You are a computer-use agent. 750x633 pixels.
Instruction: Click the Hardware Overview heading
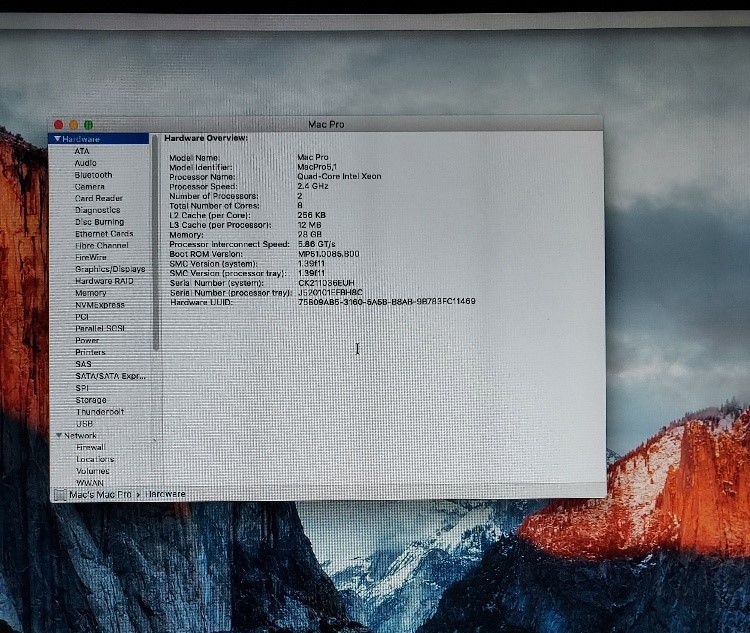206,138
